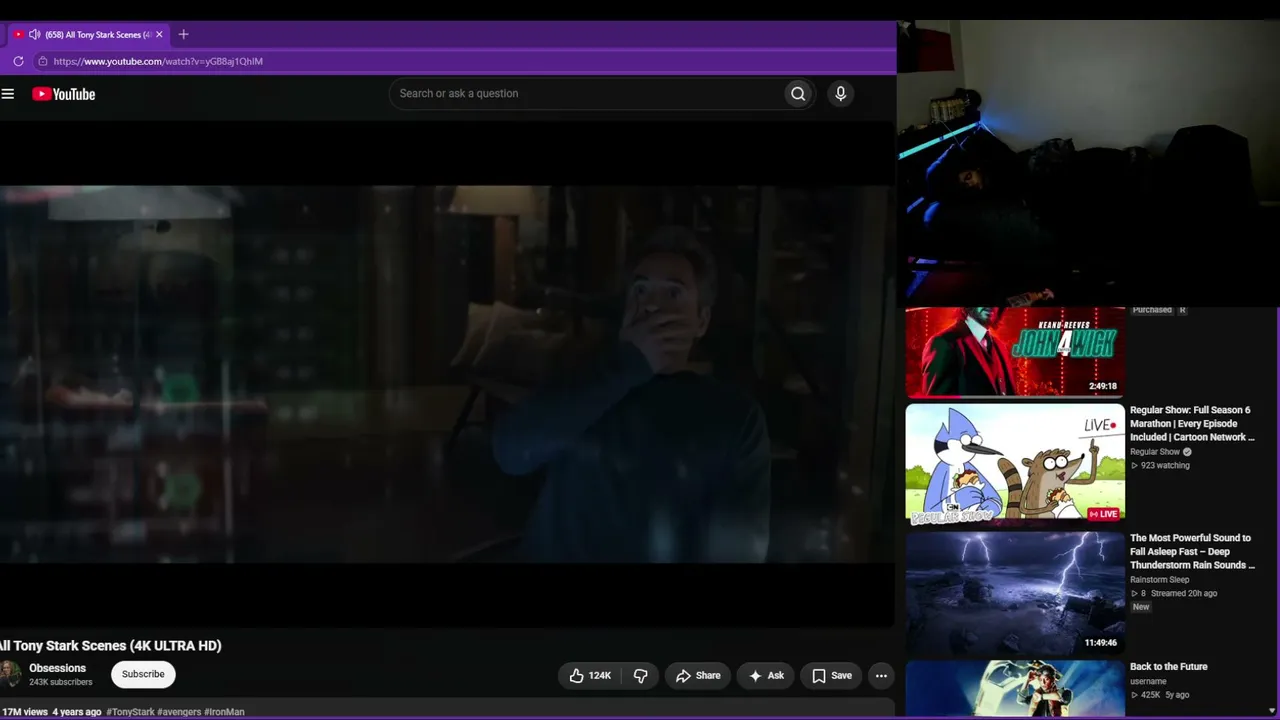Click the Purchased badge on John Wick
This screenshot has height=720, width=1280.
[1152, 310]
